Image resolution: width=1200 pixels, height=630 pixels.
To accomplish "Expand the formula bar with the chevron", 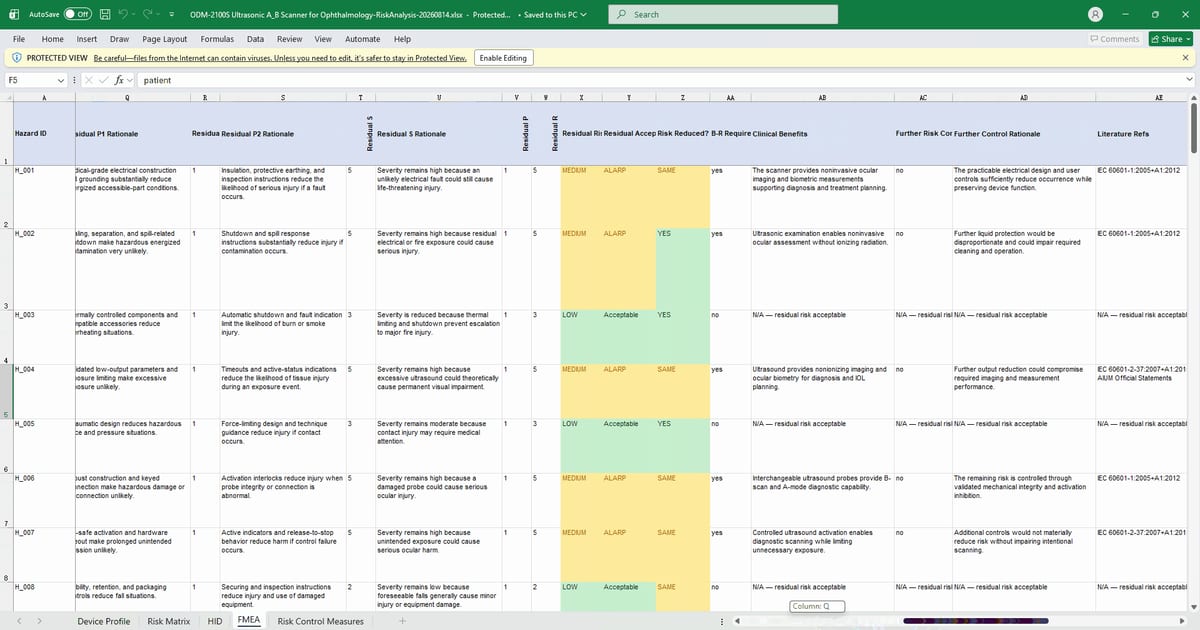I will click(x=1189, y=79).
